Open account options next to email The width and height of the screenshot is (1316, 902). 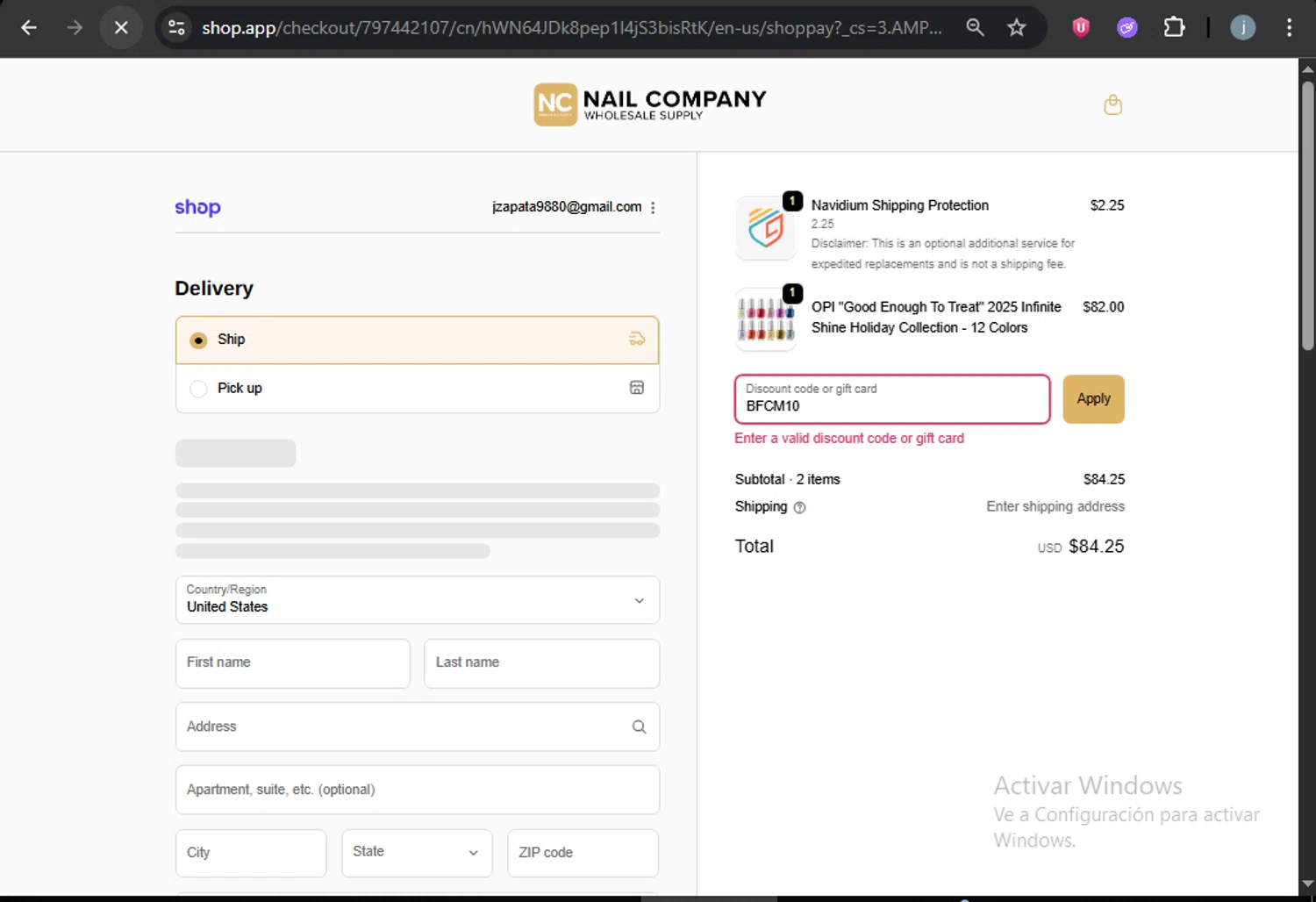click(653, 207)
